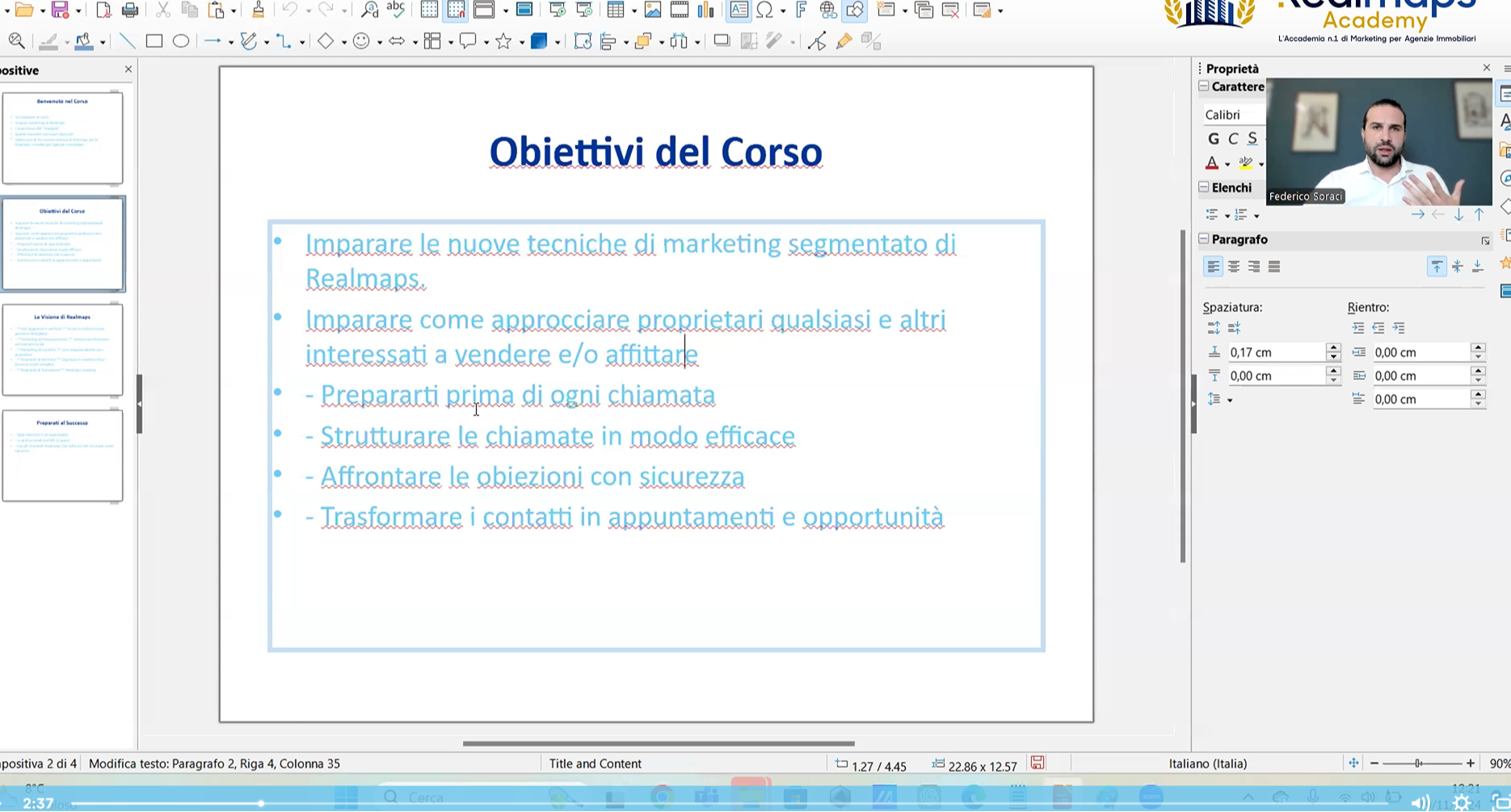Collapse the Paragrafo section
The height and width of the screenshot is (812, 1511).
[1204, 239]
